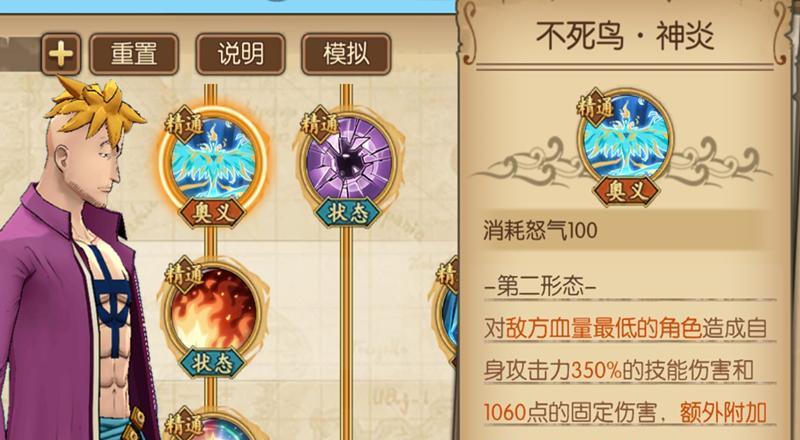Screen dimensions: 800x440
Task: Select the blue phoenix 奥义 skill icon
Action: pos(213,159)
